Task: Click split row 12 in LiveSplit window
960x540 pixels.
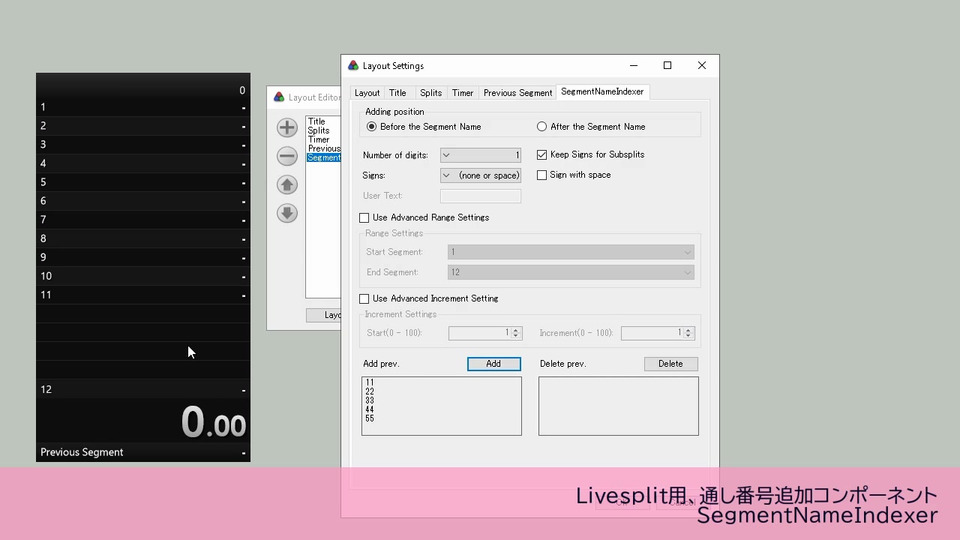Action: pyautogui.click(x=143, y=389)
